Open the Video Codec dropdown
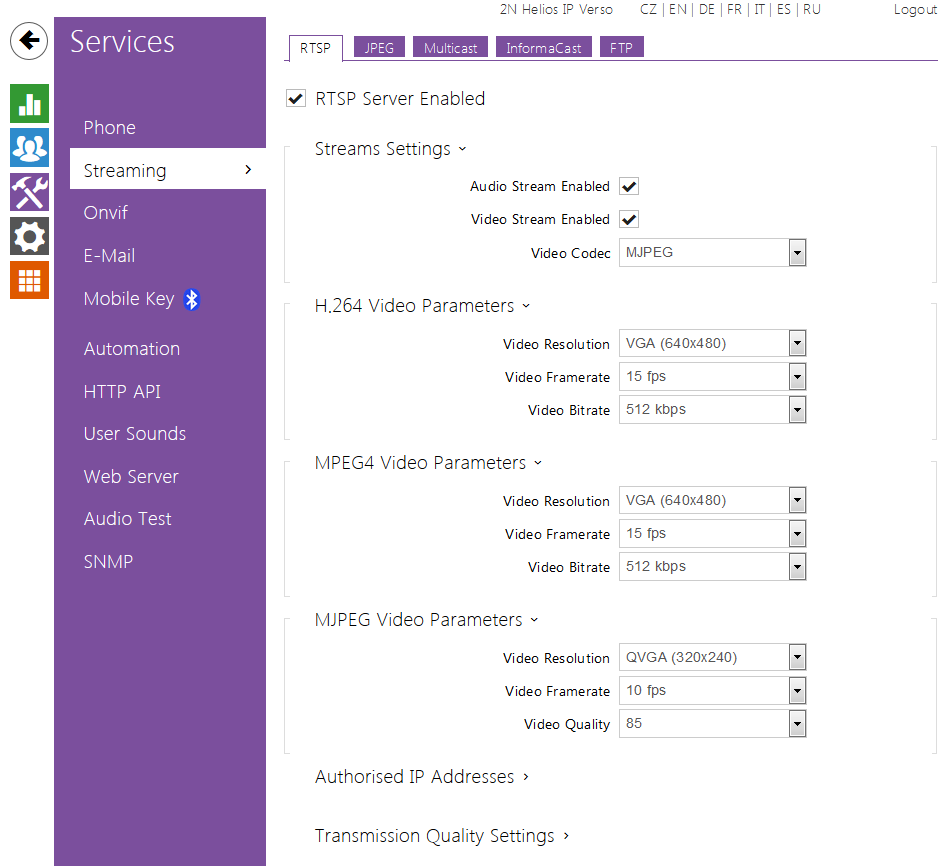Image resolution: width=946 pixels, height=866 pixels. tap(712, 253)
